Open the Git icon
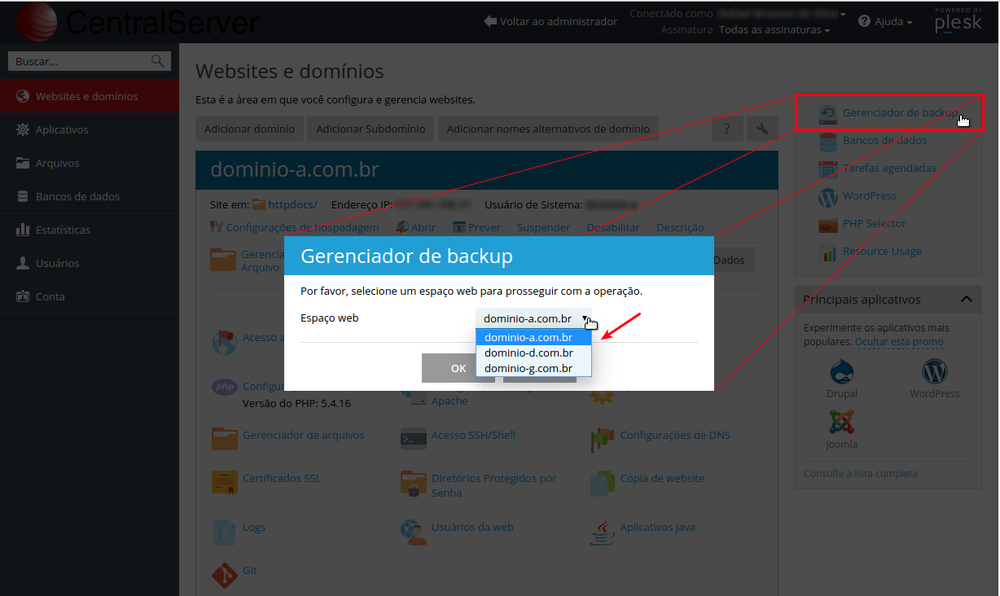 pos(224,571)
